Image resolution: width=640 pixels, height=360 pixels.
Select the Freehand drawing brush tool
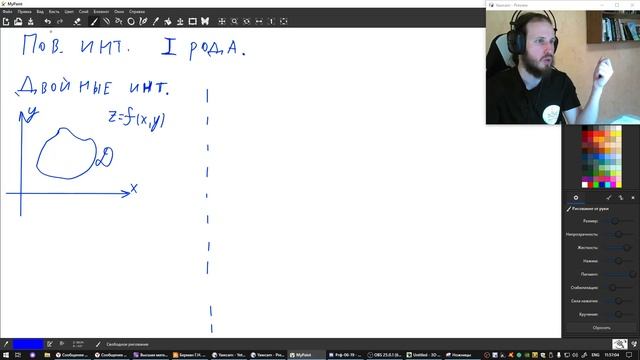pyautogui.click(x=94, y=22)
